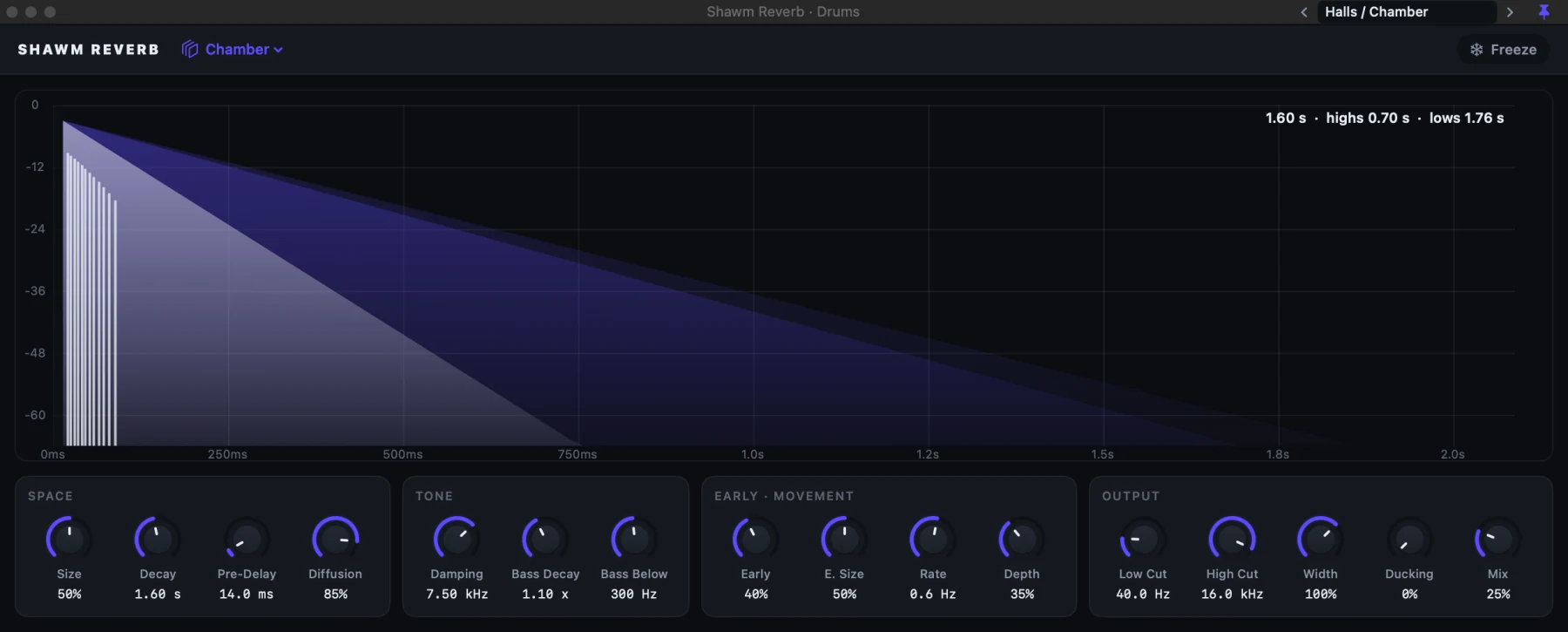Screen dimensions: 1568x632
Task: Click the Bass Below value 300 Hz
Action: [634, 594]
